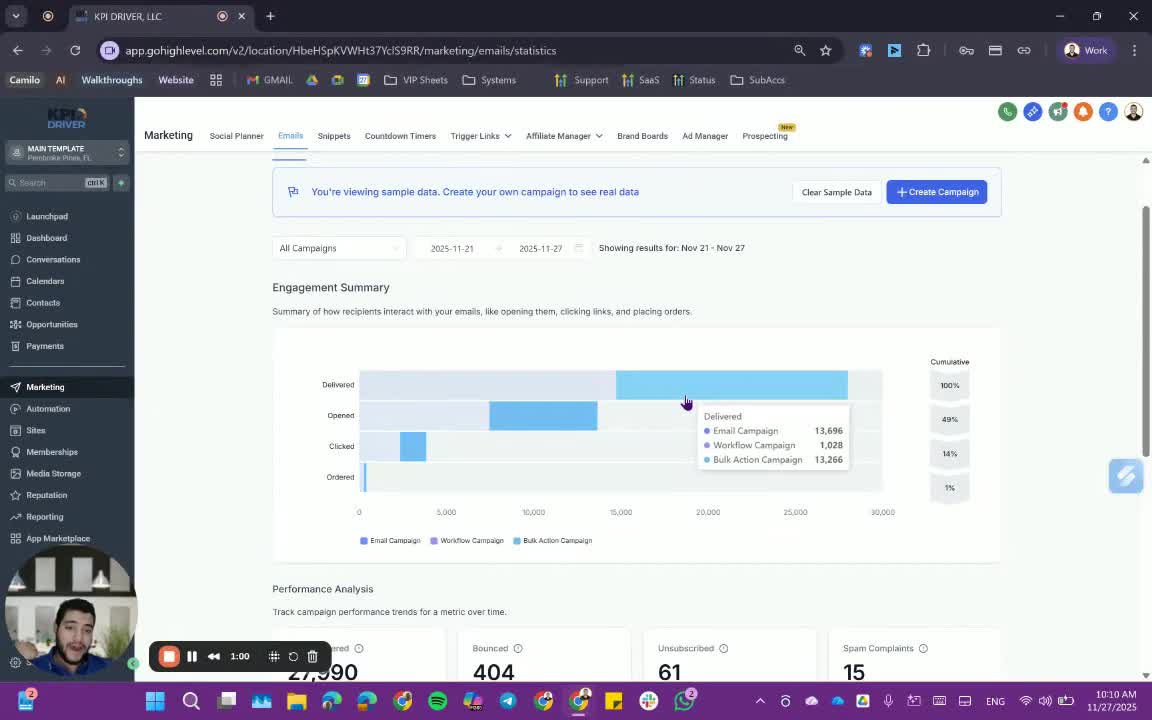This screenshot has height=720, width=1152.
Task: Open Contacts in the sidebar
Action: pyautogui.click(x=43, y=303)
